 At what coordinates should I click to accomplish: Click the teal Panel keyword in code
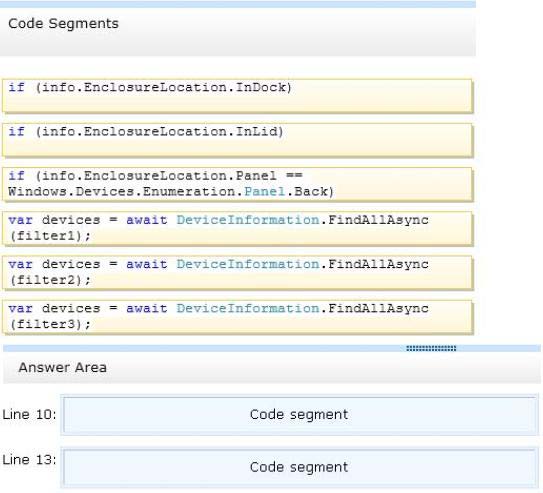pos(265,191)
